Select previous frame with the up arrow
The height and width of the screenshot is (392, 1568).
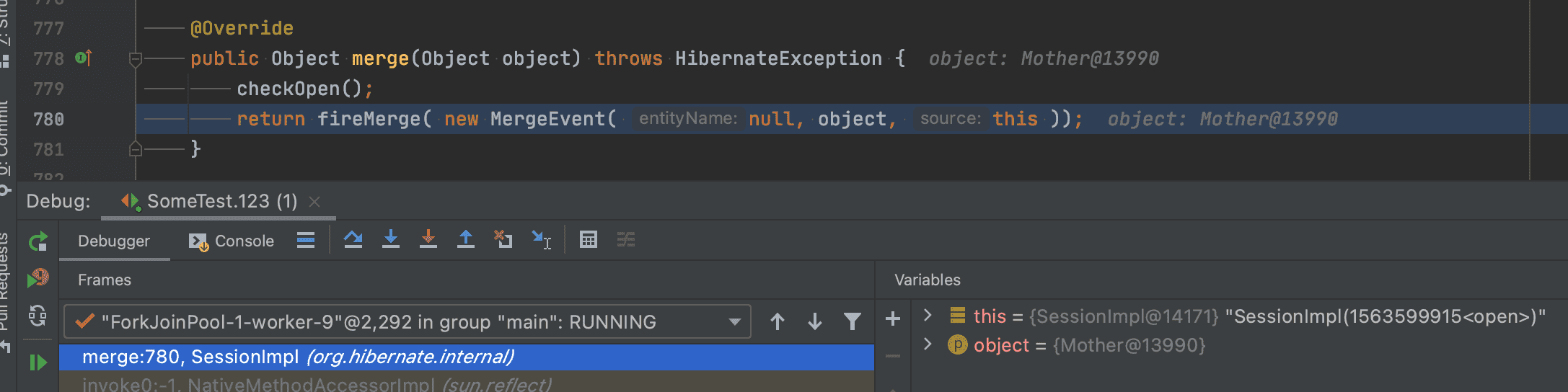(x=778, y=321)
